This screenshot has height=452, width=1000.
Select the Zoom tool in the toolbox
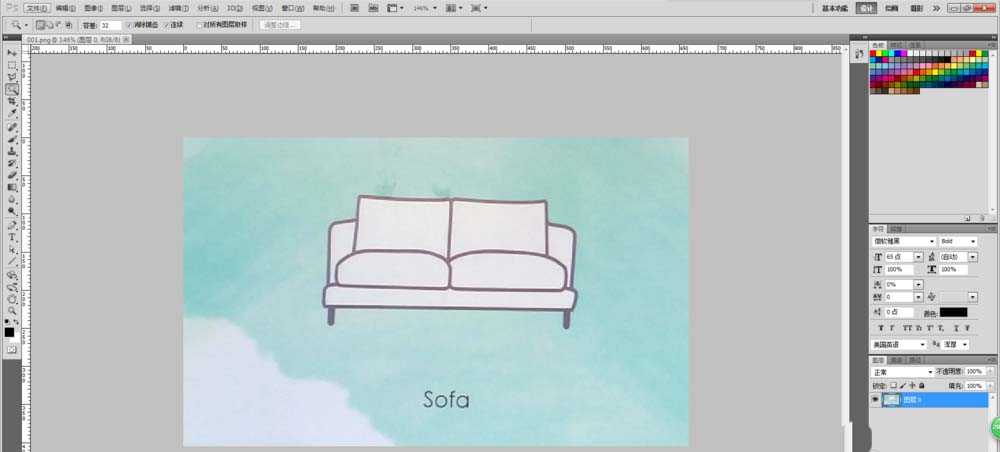(12, 311)
